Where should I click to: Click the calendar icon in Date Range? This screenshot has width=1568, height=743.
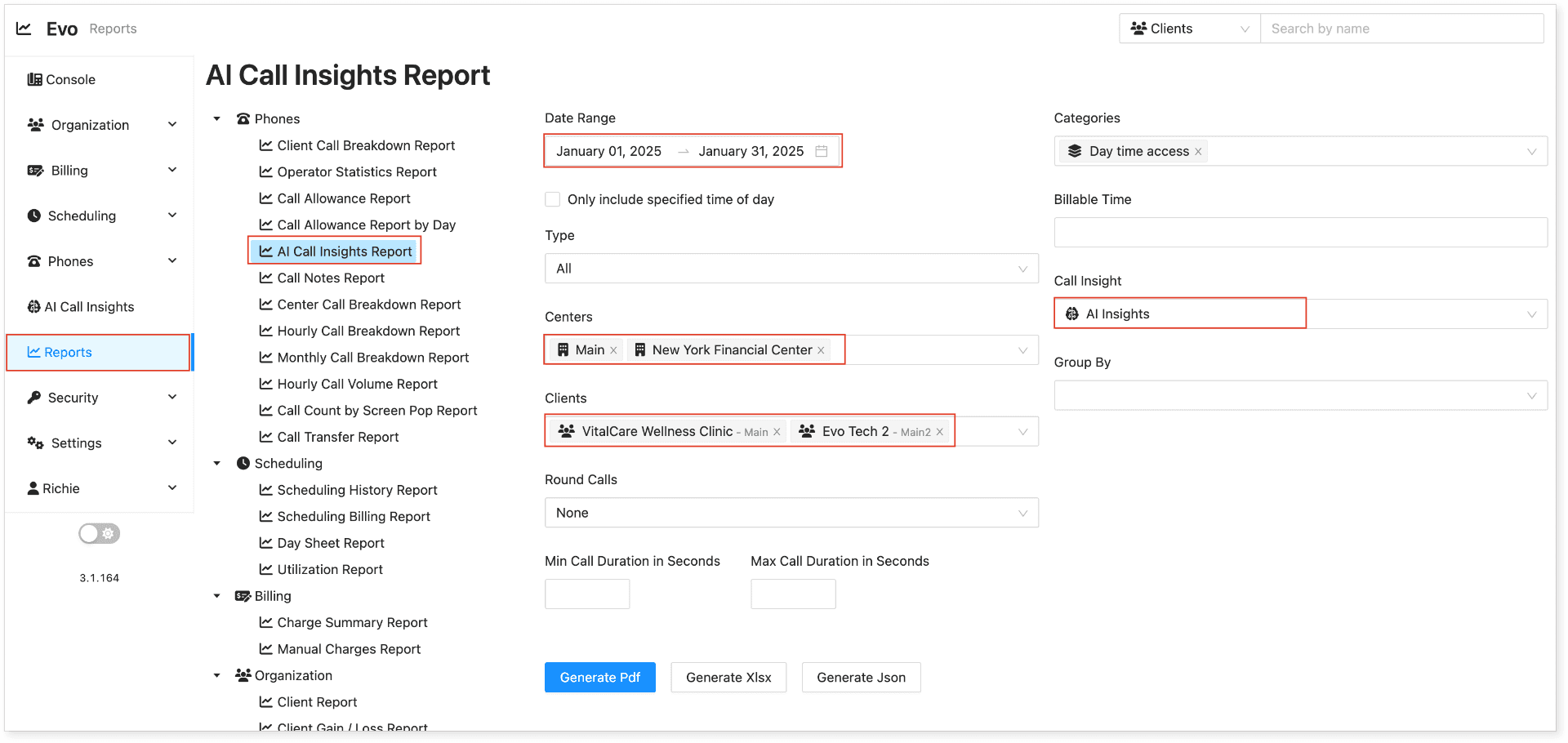point(822,151)
